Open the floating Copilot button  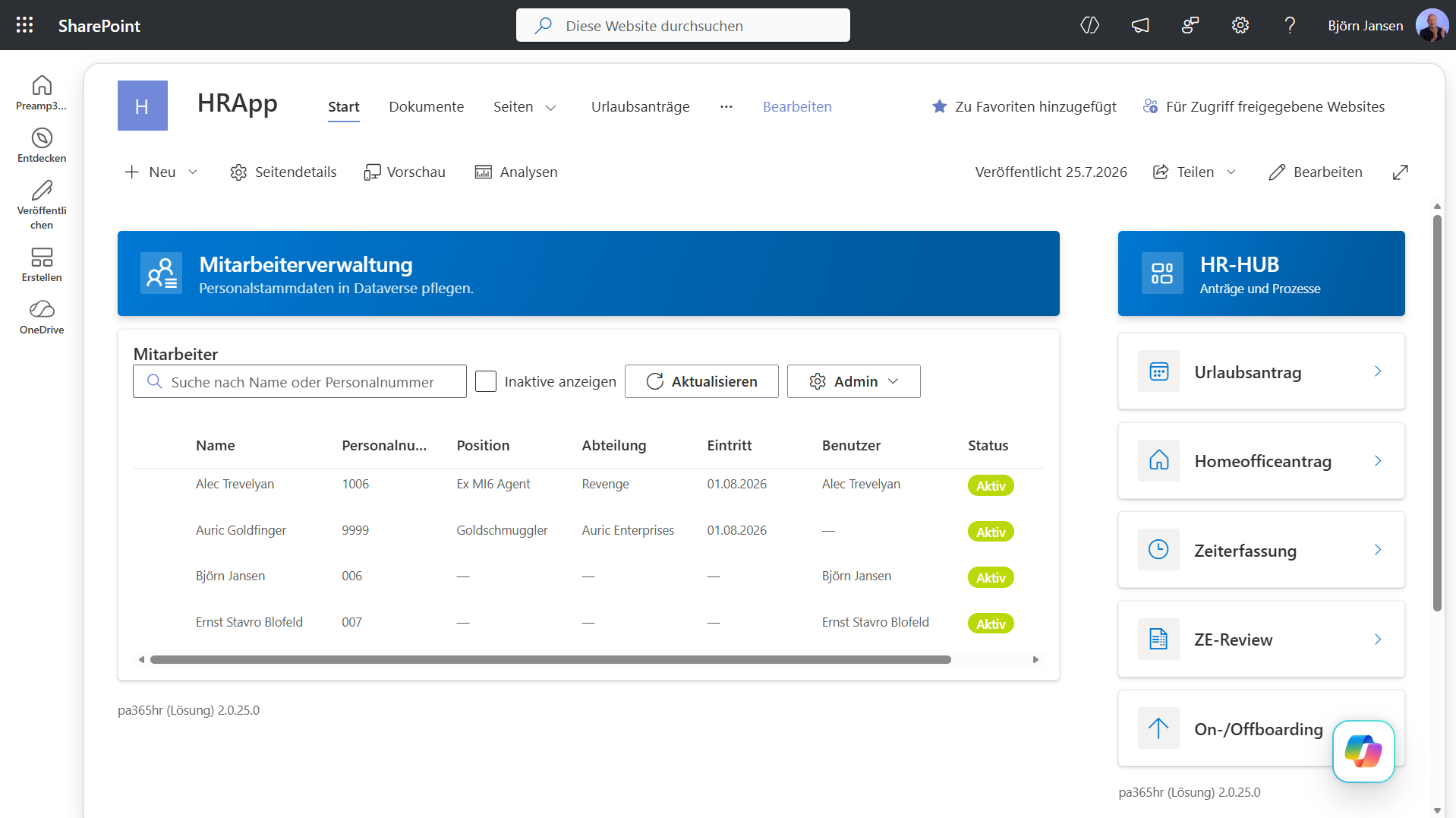coord(1363,751)
